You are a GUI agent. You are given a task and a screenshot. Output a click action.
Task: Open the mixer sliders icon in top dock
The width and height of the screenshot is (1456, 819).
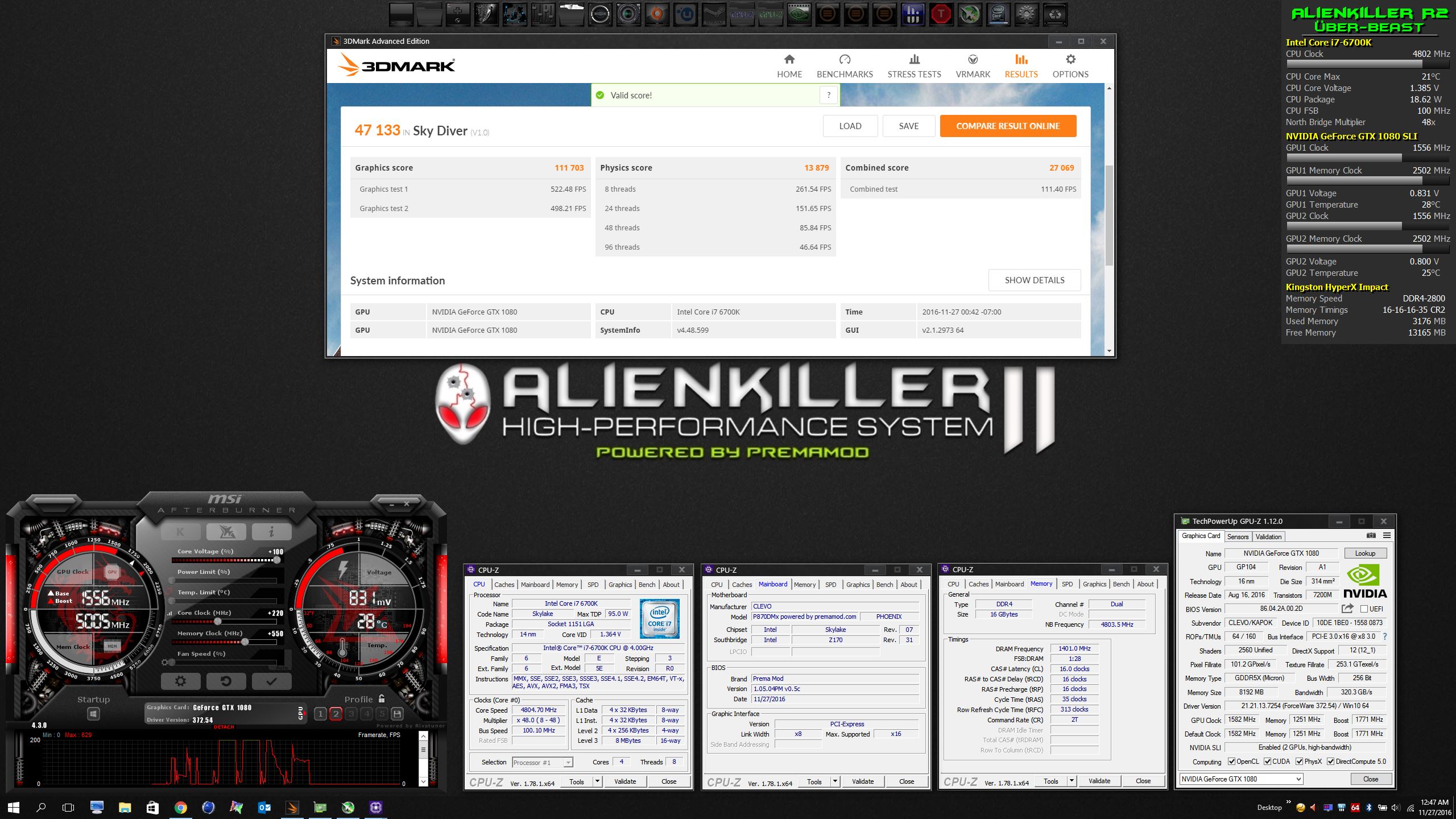point(543,14)
